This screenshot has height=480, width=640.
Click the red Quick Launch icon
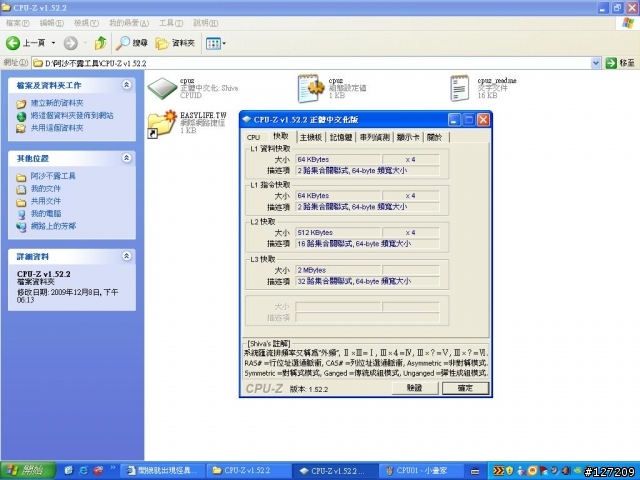coord(98,471)
